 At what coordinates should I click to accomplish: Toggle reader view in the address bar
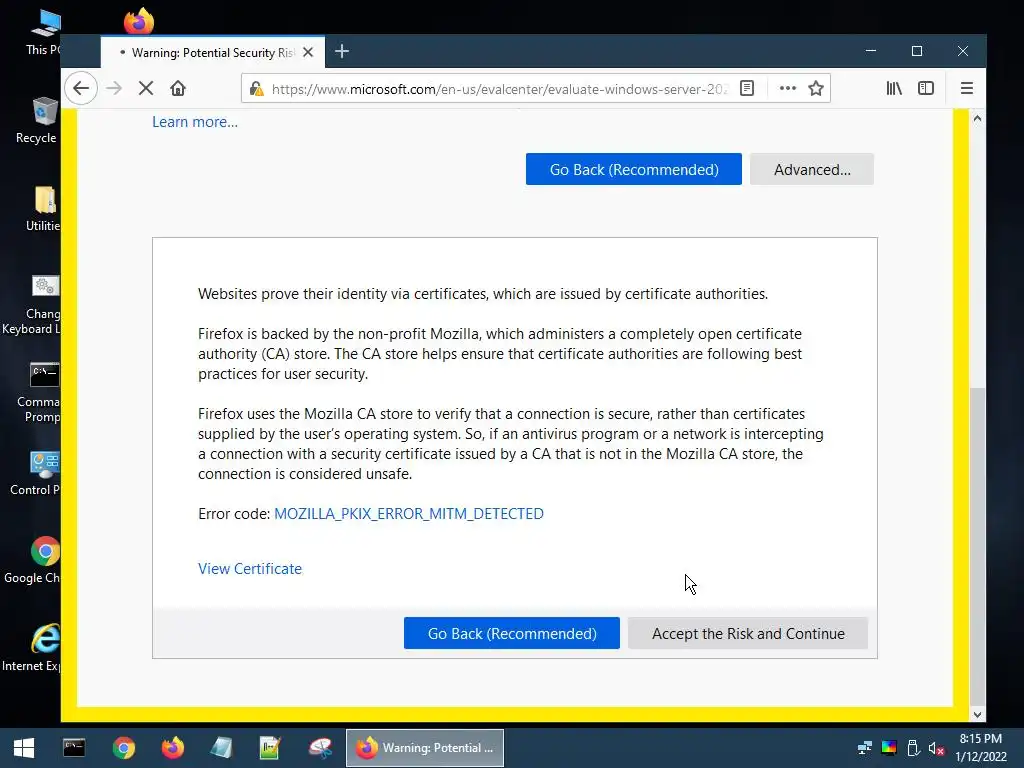coord(747,88)
